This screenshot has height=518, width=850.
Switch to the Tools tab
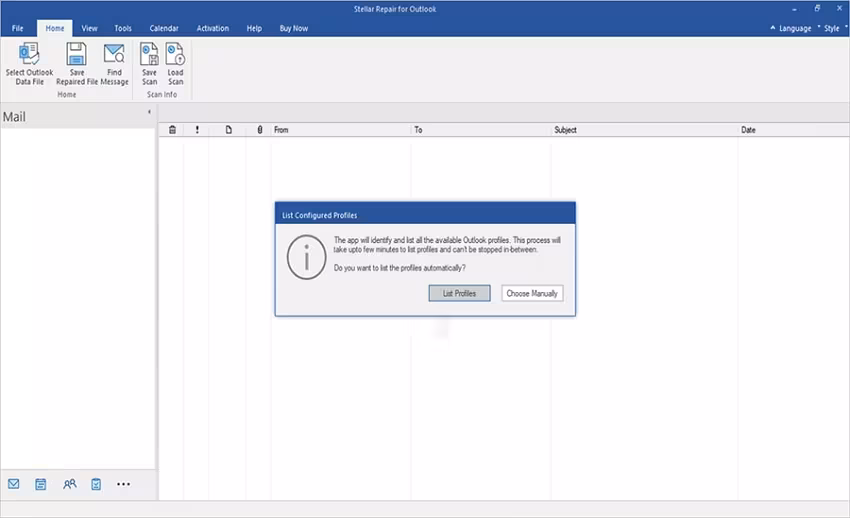tap(123, 28)
